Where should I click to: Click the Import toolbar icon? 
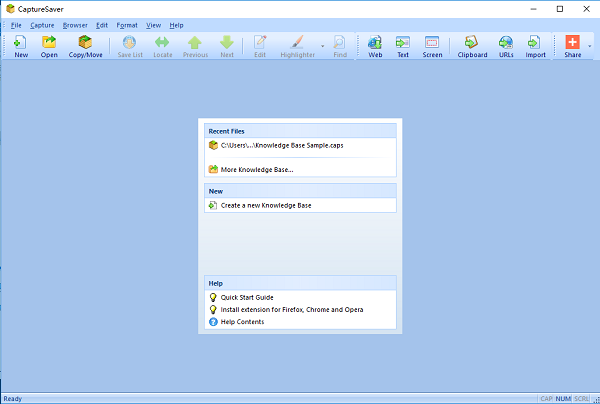tap(536, 46)
